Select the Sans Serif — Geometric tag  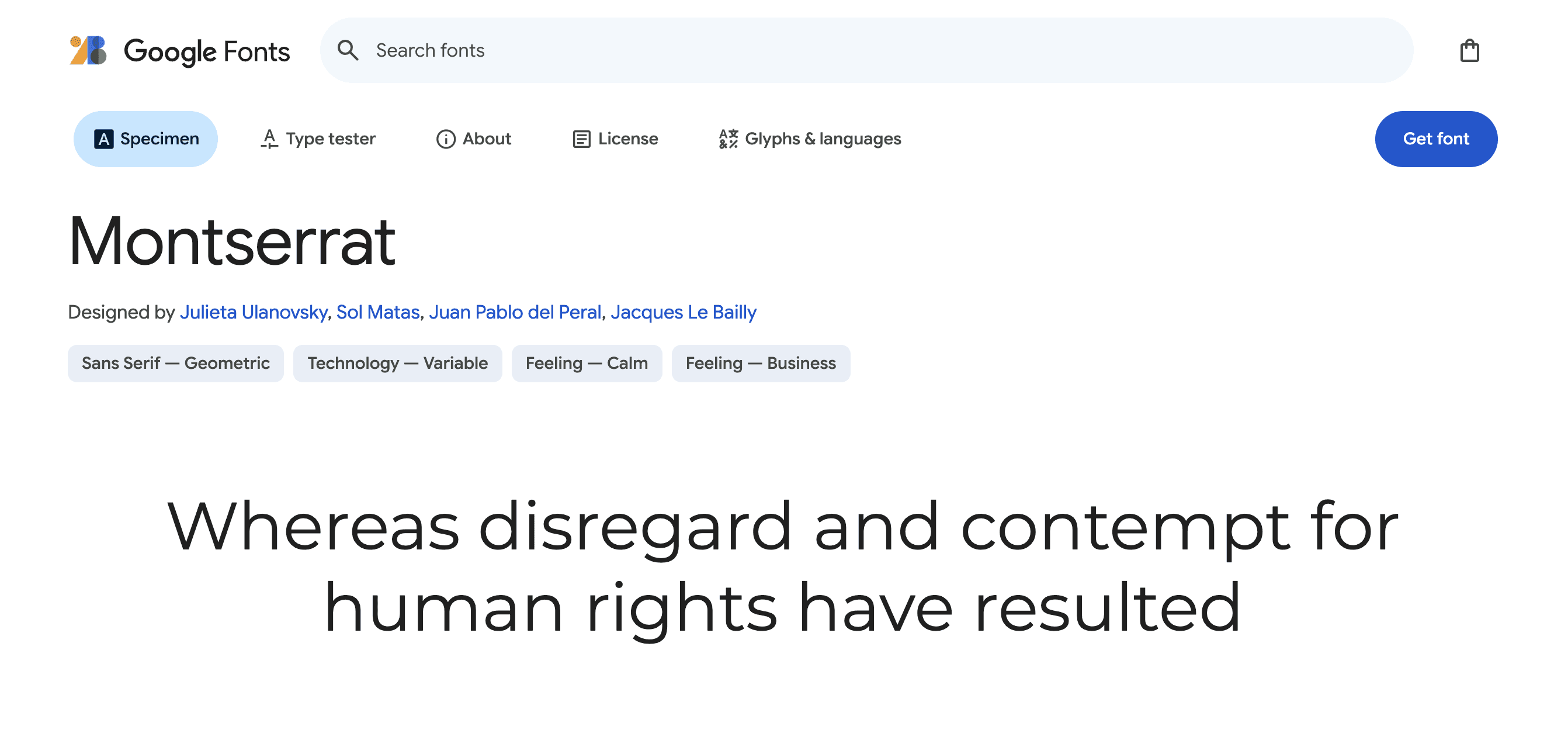175,364
